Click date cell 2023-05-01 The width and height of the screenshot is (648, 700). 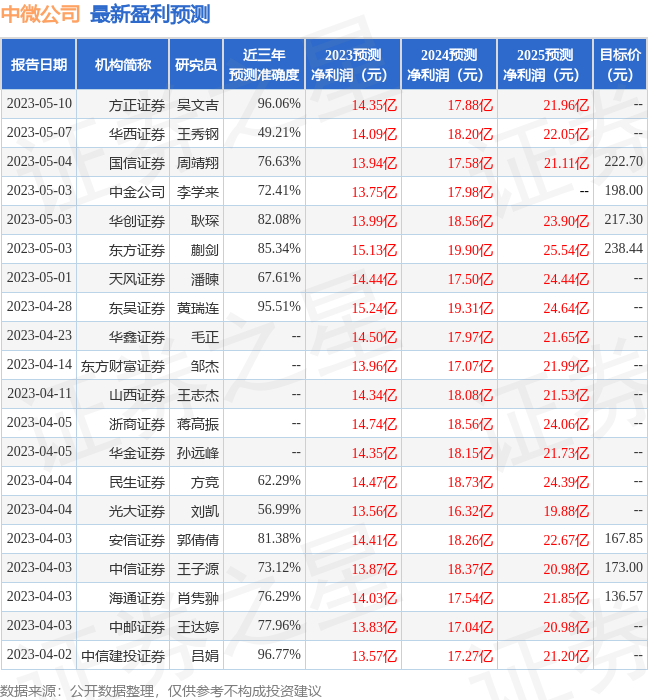pos(39,278)
